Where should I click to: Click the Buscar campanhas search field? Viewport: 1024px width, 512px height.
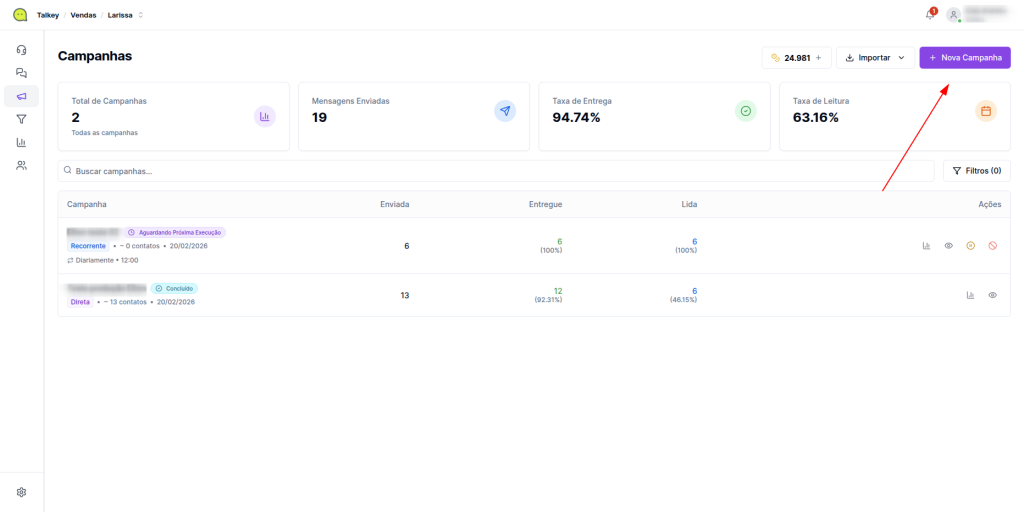[x=495, y=171]
